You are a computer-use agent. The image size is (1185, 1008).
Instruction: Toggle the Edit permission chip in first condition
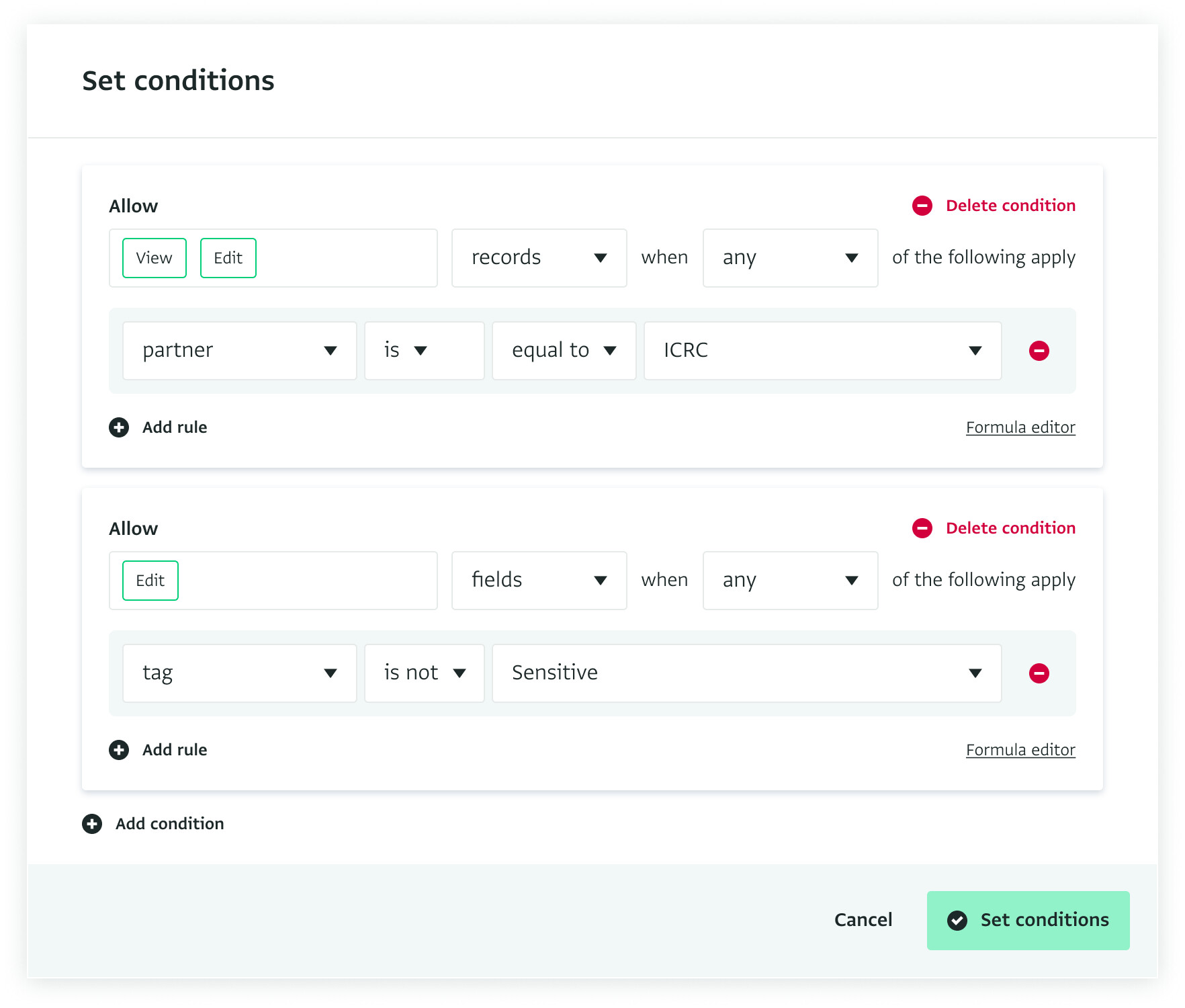228,258
